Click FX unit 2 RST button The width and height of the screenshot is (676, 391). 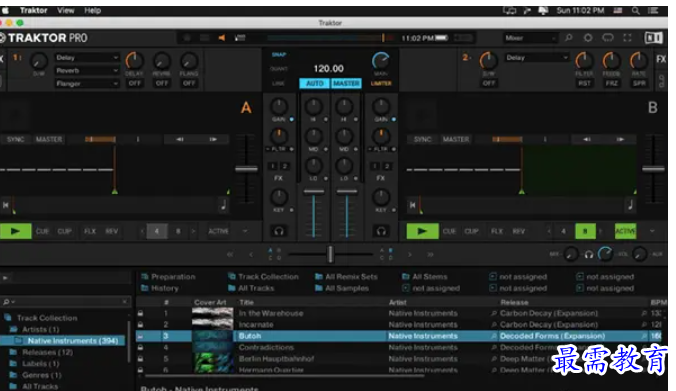[x=585, y=83]
